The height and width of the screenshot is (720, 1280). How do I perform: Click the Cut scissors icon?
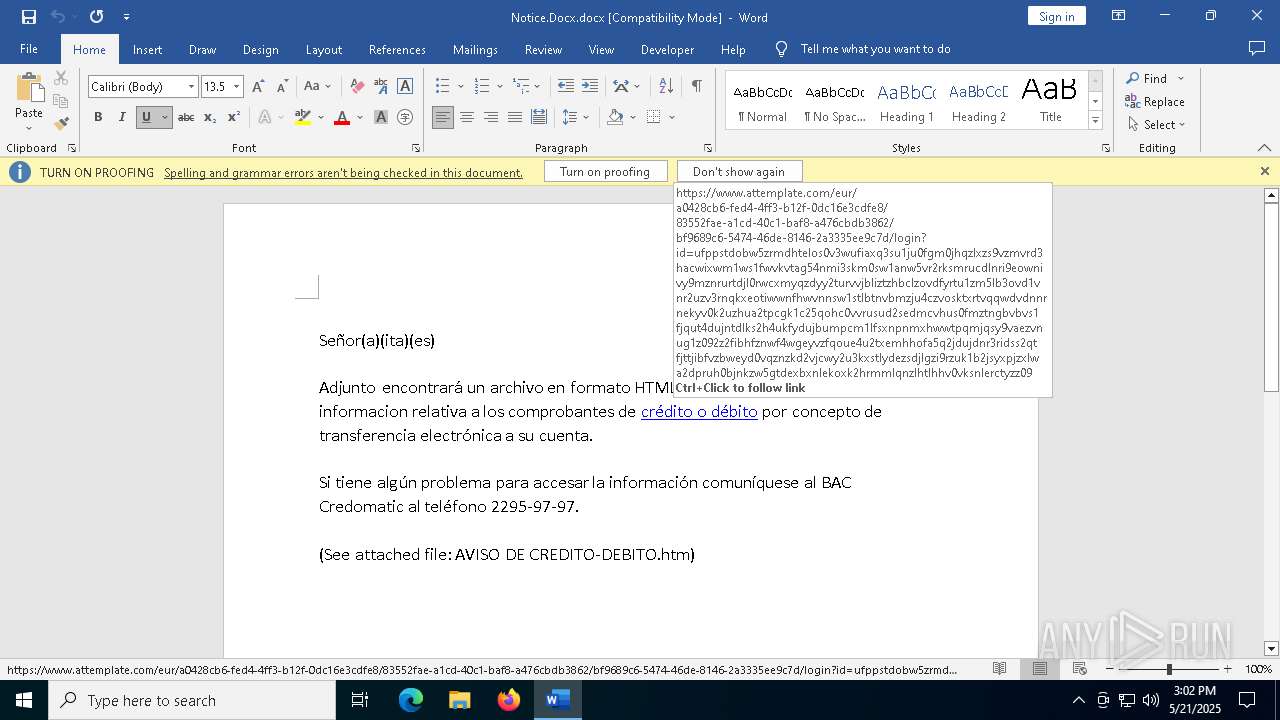tap(61, 78)
